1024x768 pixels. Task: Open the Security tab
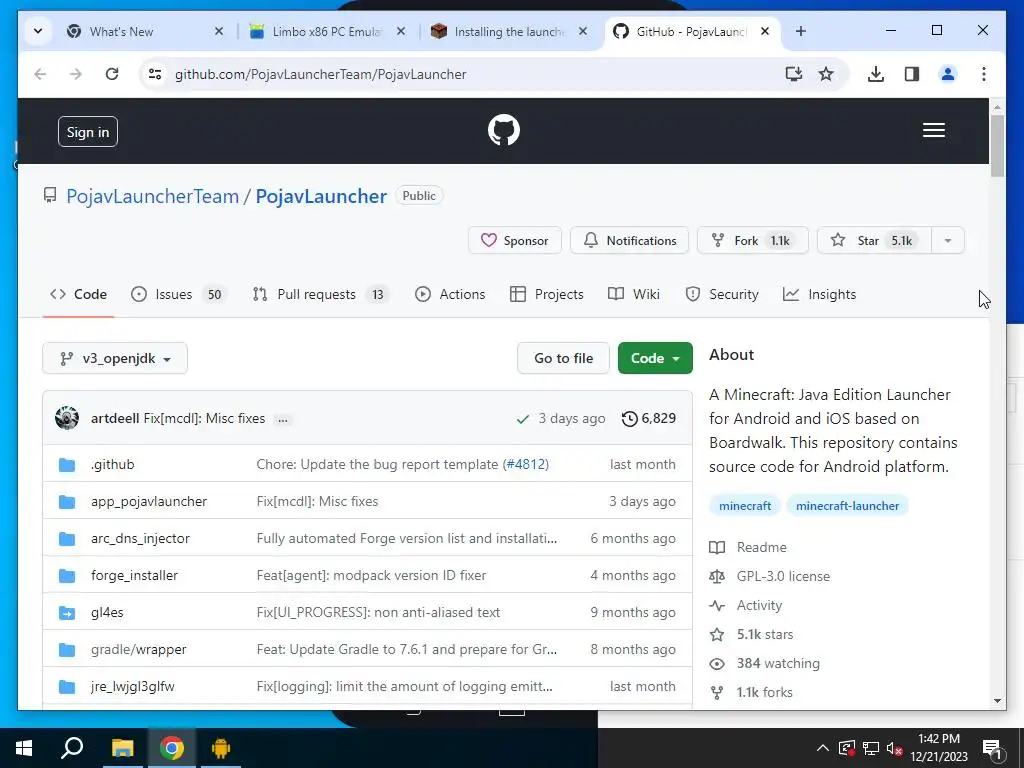coord(722,295)
